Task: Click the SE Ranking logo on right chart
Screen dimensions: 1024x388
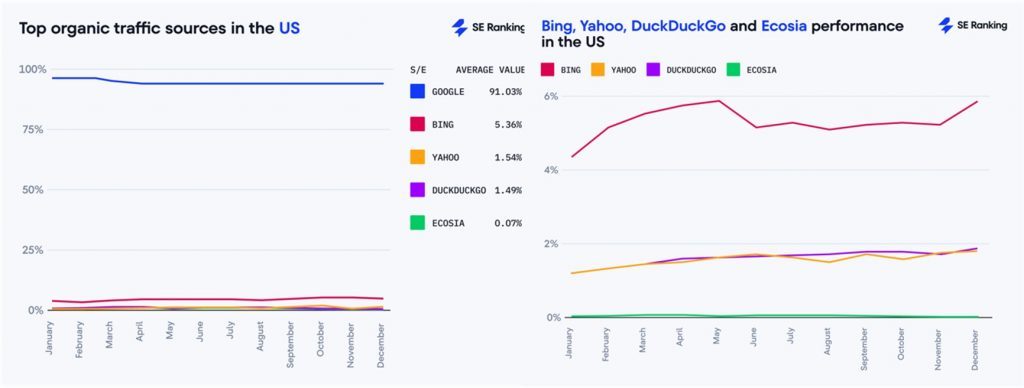Action: point(974,25)
